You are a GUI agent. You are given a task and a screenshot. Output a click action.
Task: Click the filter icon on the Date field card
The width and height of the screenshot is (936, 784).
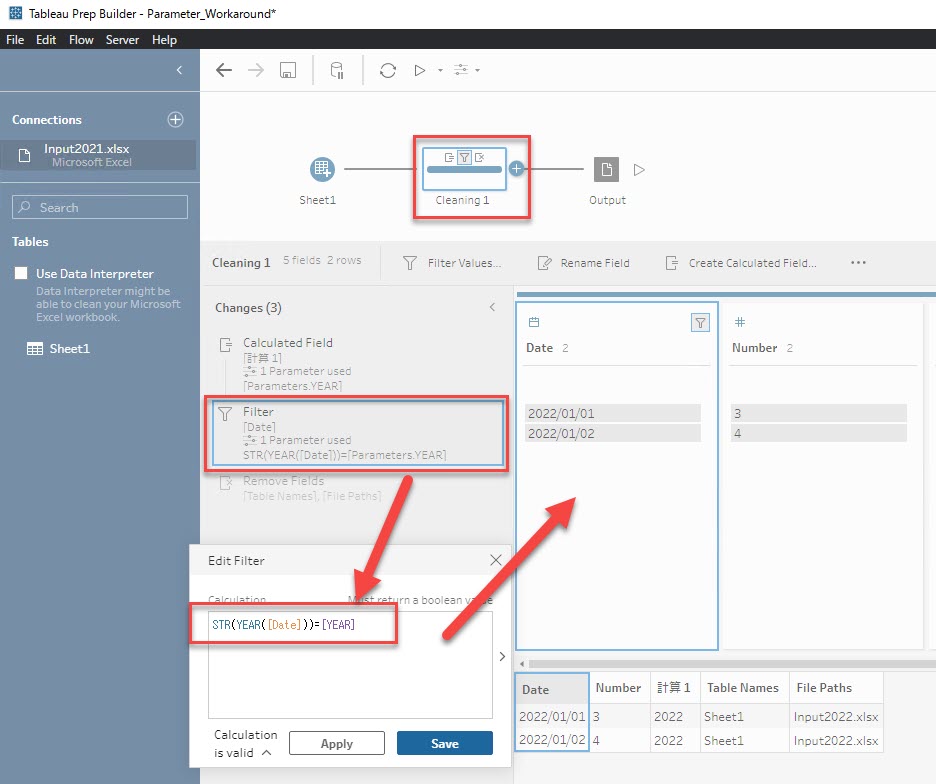[700, 323]
